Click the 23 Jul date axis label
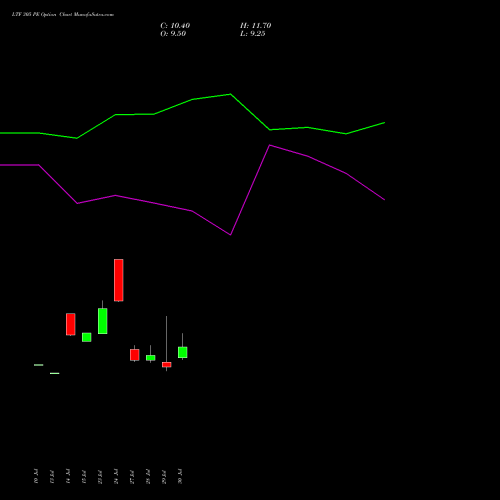This screenshot has height=500, width=500. coord(100,476)
